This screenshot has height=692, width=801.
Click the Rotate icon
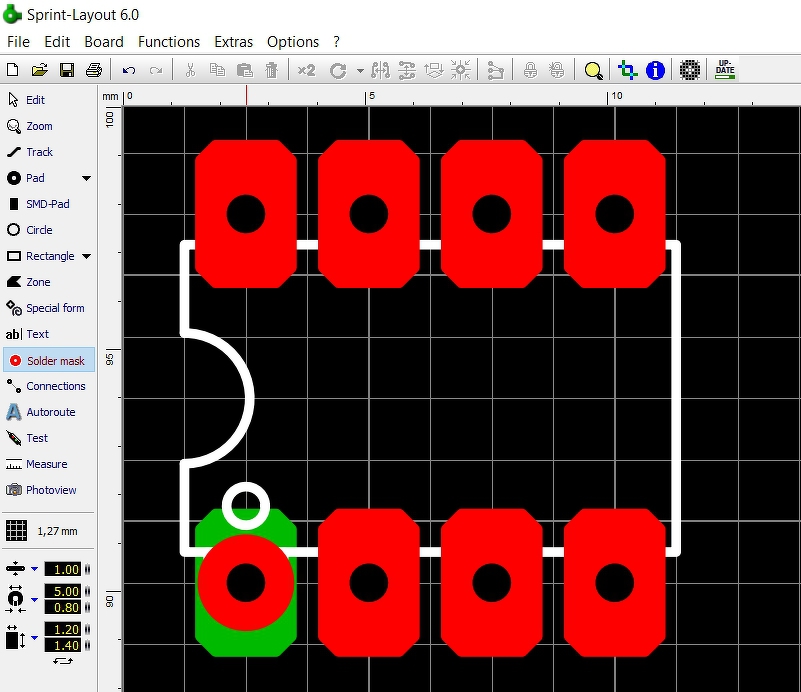point(338,70)
